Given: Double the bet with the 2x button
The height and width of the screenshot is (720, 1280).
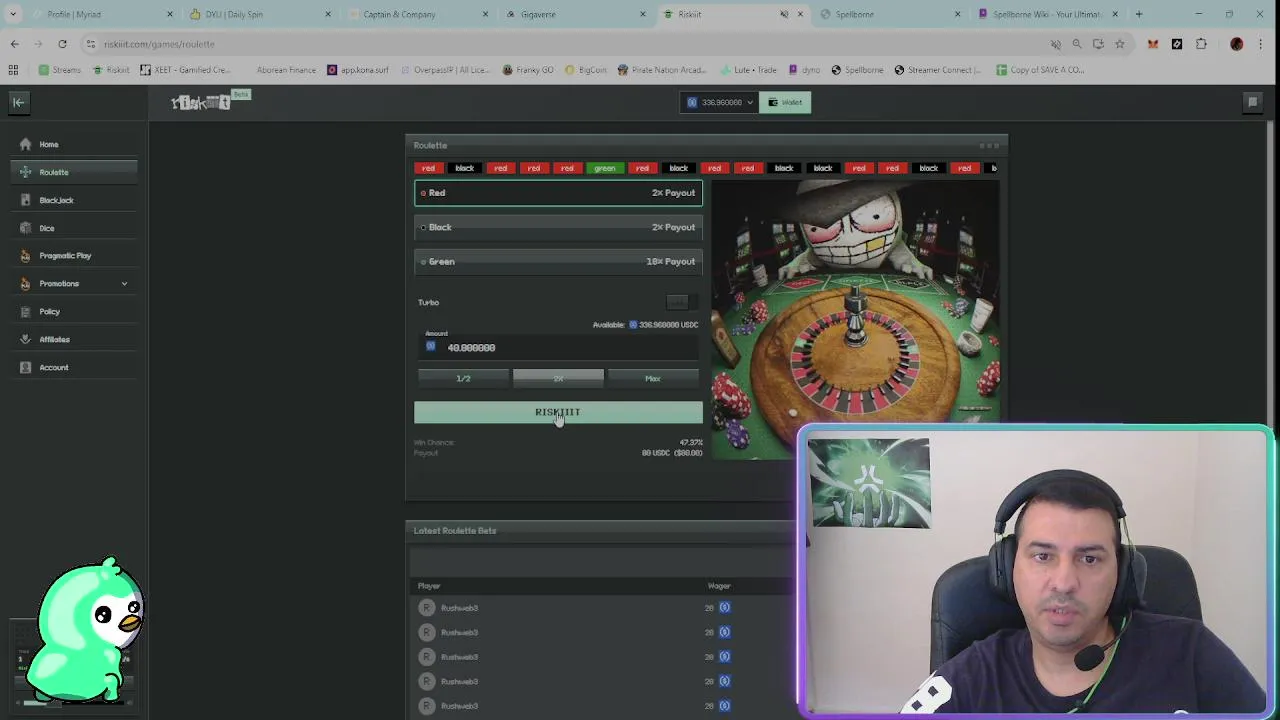Looking at the screenshot, I should (x=558, y=378).
